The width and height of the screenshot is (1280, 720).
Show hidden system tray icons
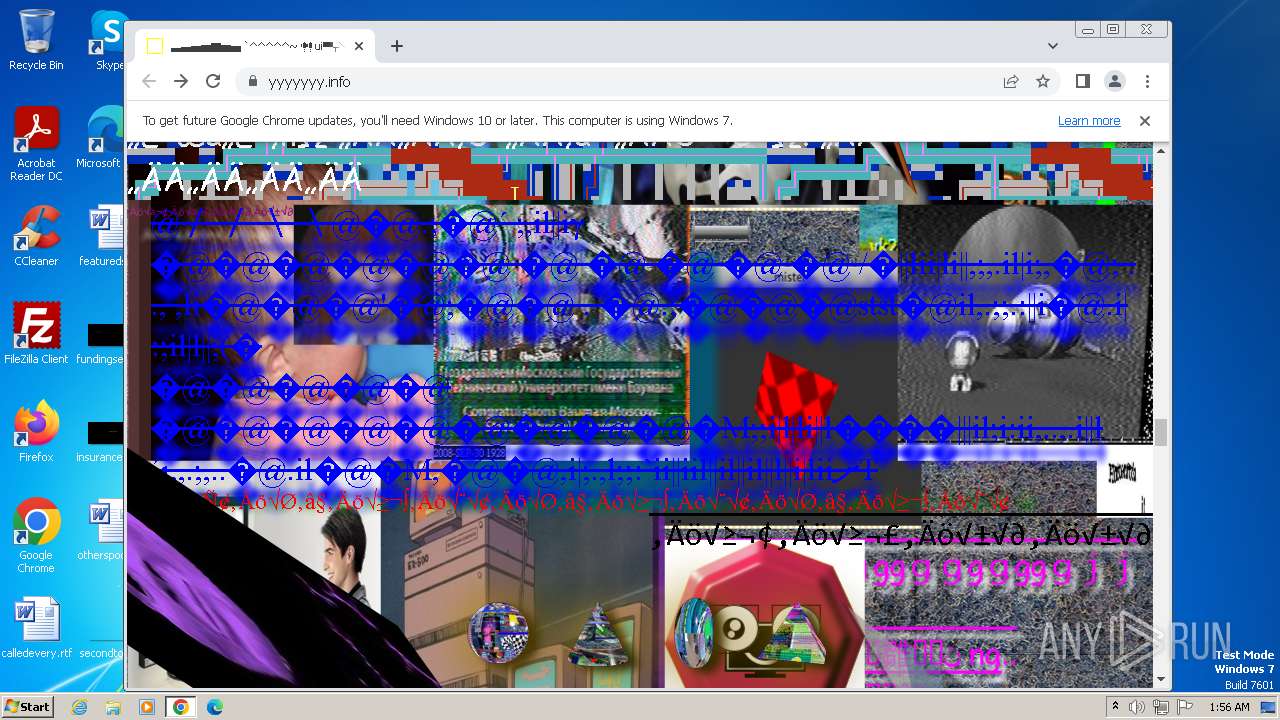[x=1116, y=707]
